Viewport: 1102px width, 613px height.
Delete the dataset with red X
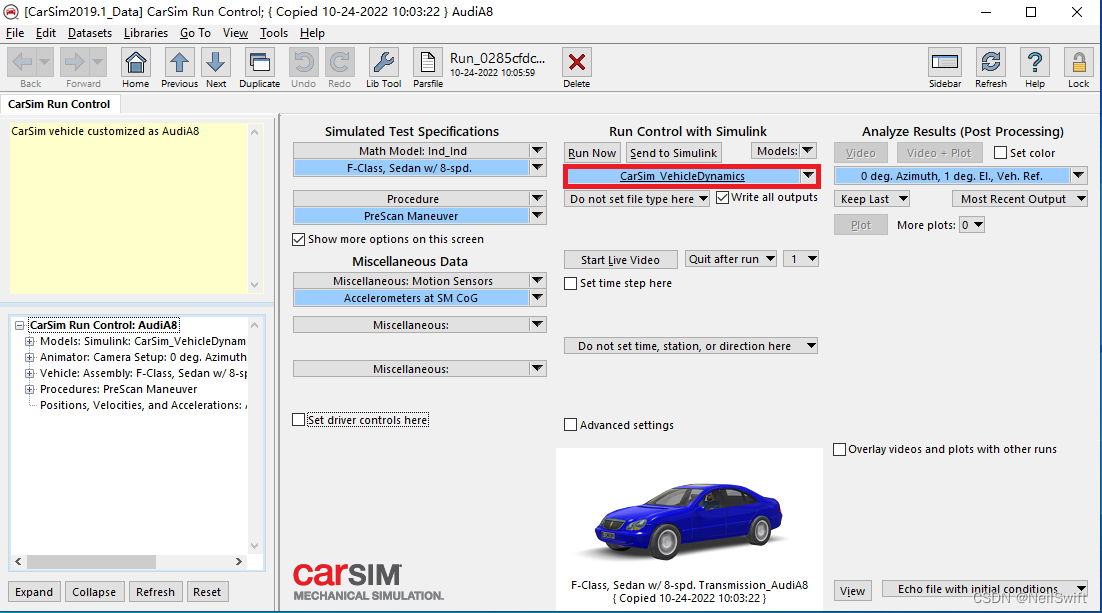(576, 63)
